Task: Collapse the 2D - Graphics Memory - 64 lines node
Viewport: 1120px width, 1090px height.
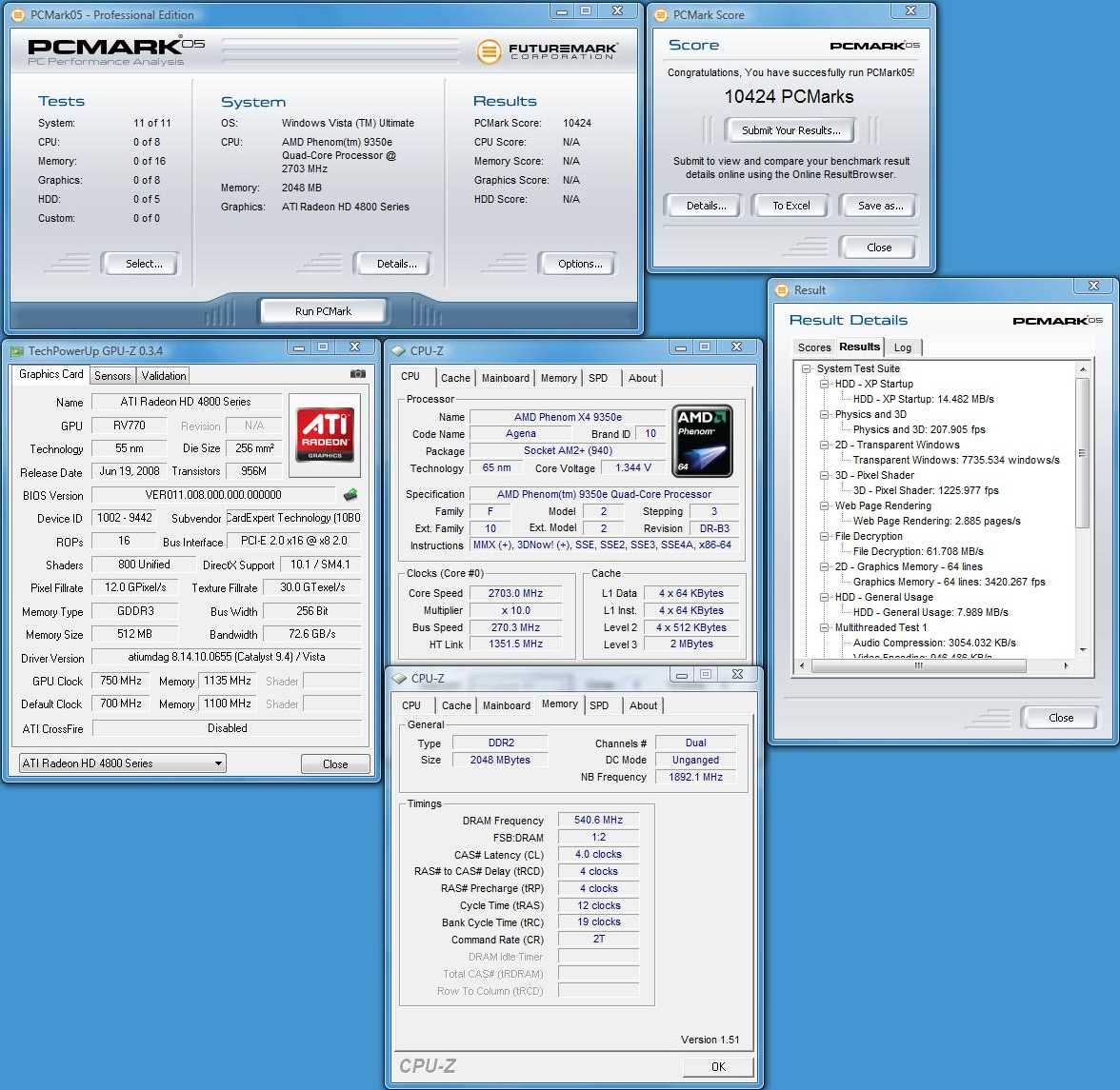Action: pyautogui.click(x=825, y=566)
